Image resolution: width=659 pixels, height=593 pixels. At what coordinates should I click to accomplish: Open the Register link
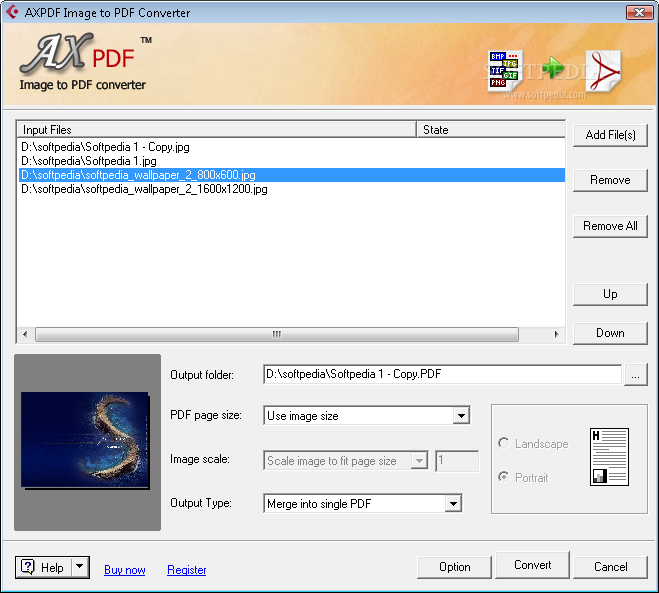point(187,570)
